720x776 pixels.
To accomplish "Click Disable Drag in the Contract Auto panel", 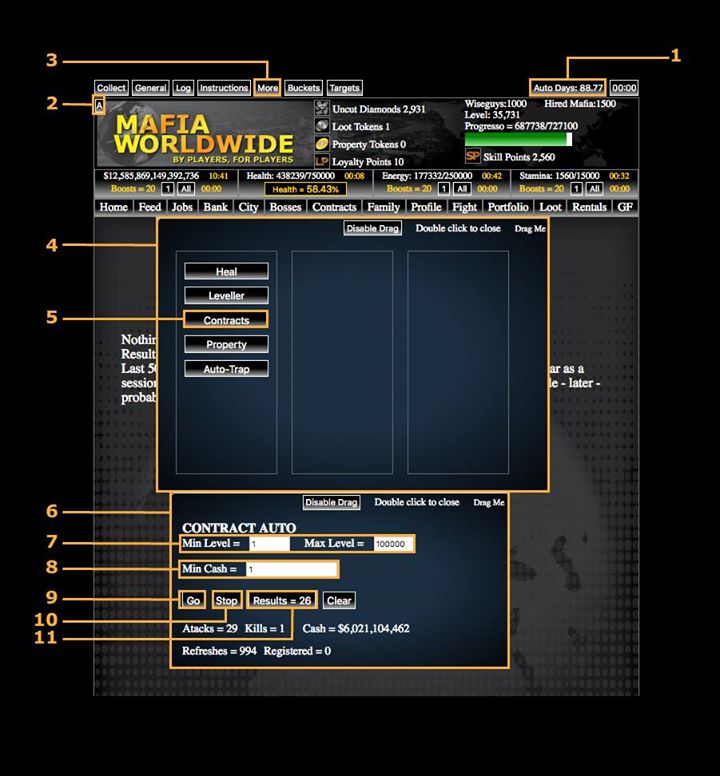I will pos(331,502).
